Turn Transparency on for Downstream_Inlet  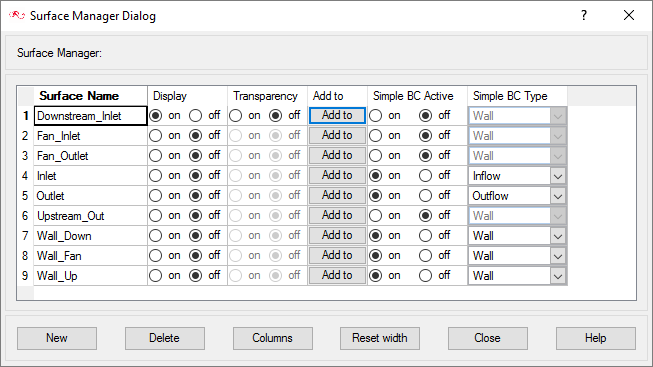pyautogui.click(x=235, y=115)
